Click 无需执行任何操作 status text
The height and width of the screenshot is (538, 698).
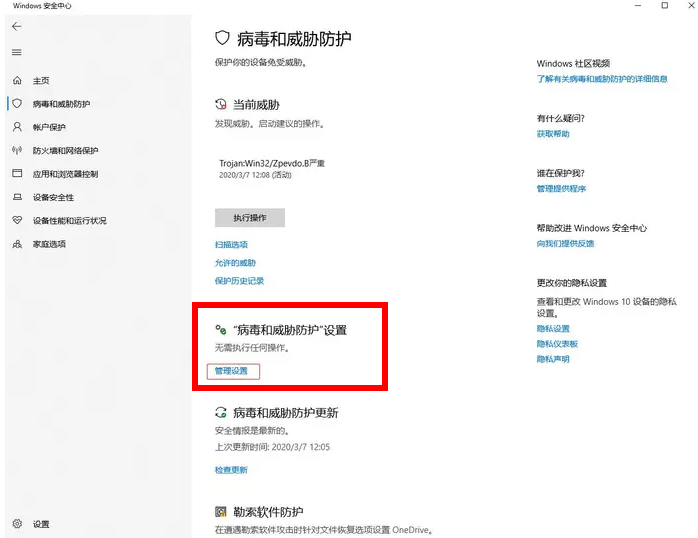pos(252,348)
